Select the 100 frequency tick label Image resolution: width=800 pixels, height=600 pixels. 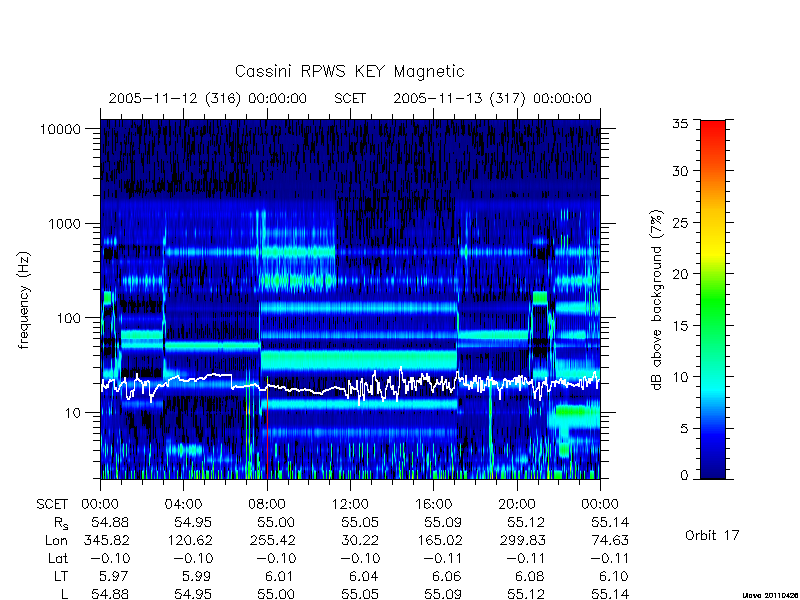coord(68,318)
